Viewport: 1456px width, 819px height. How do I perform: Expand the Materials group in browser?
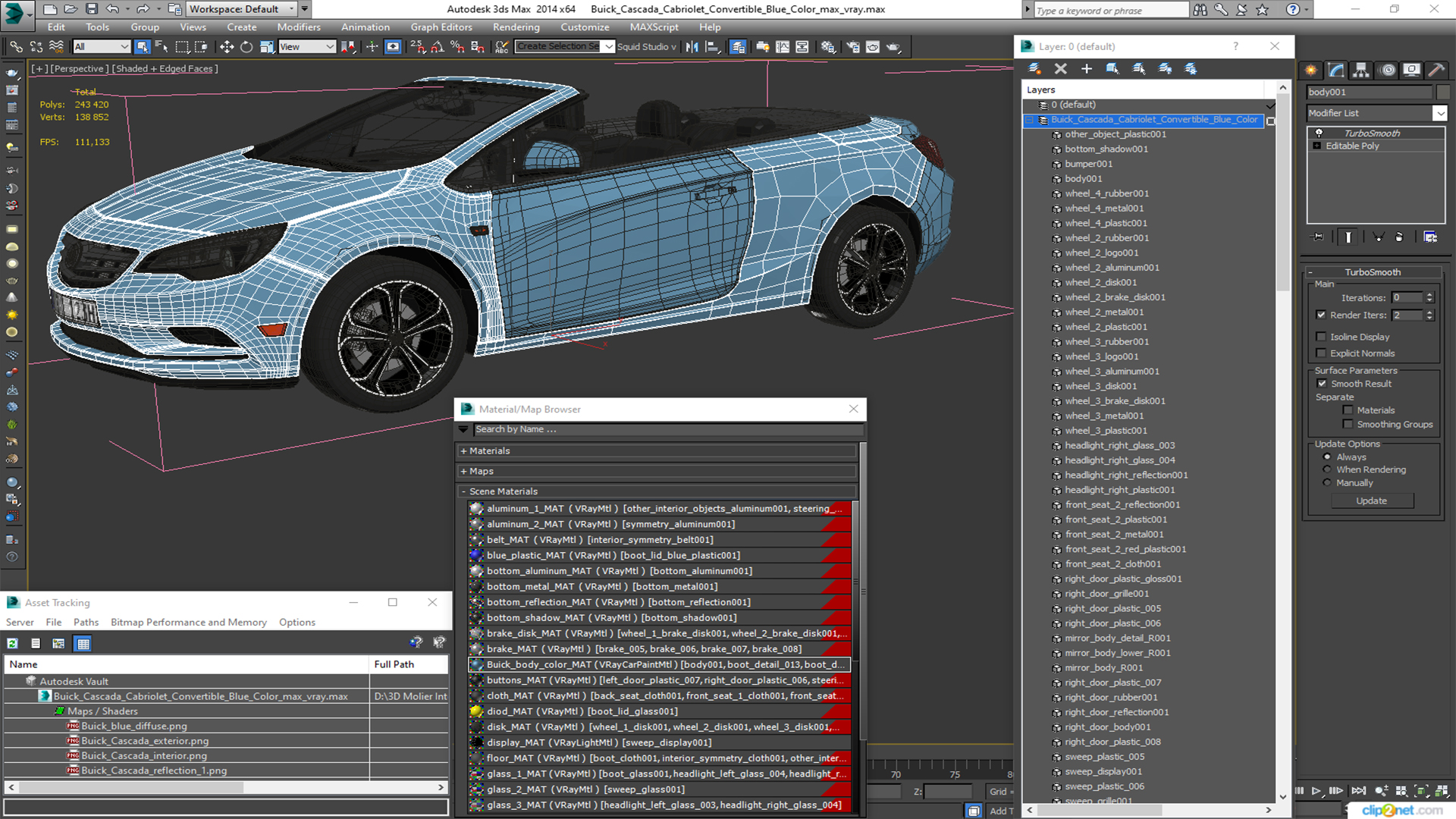pos(463,451)
